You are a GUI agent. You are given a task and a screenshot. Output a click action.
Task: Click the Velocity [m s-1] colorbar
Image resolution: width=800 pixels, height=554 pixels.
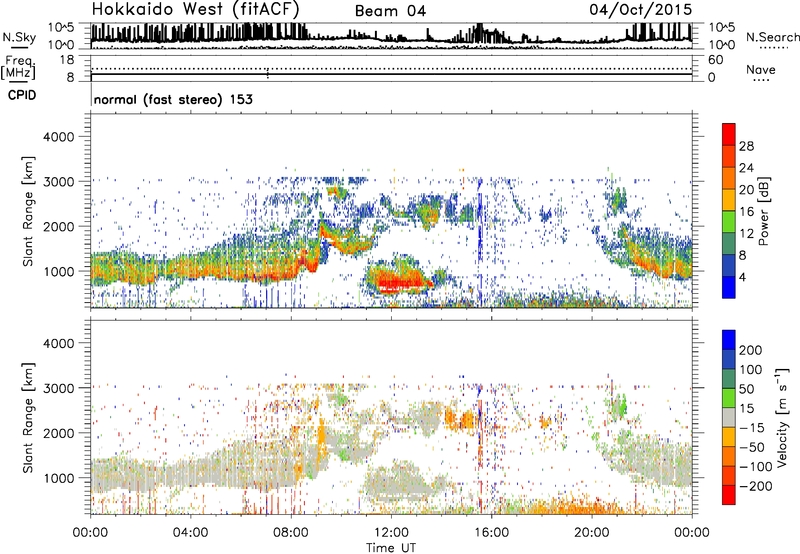[x=729, y=417]
